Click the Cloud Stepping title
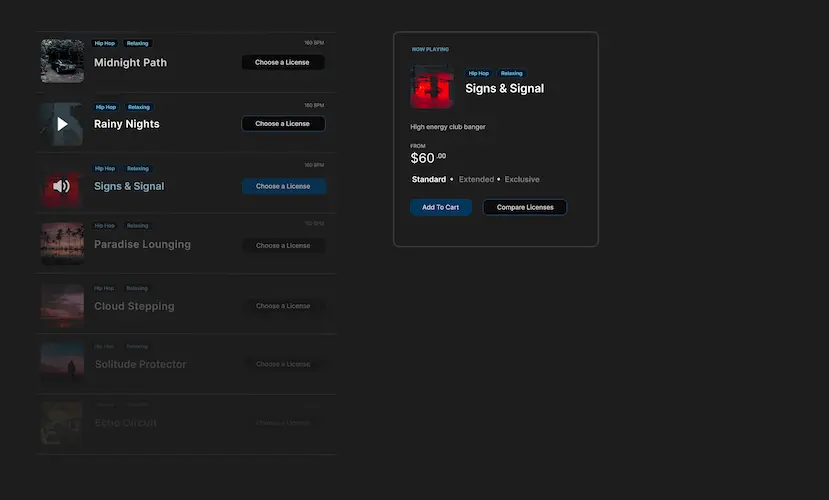Image resolution: width=829 pixels, height=500 pixels. [x=134, y=306]
